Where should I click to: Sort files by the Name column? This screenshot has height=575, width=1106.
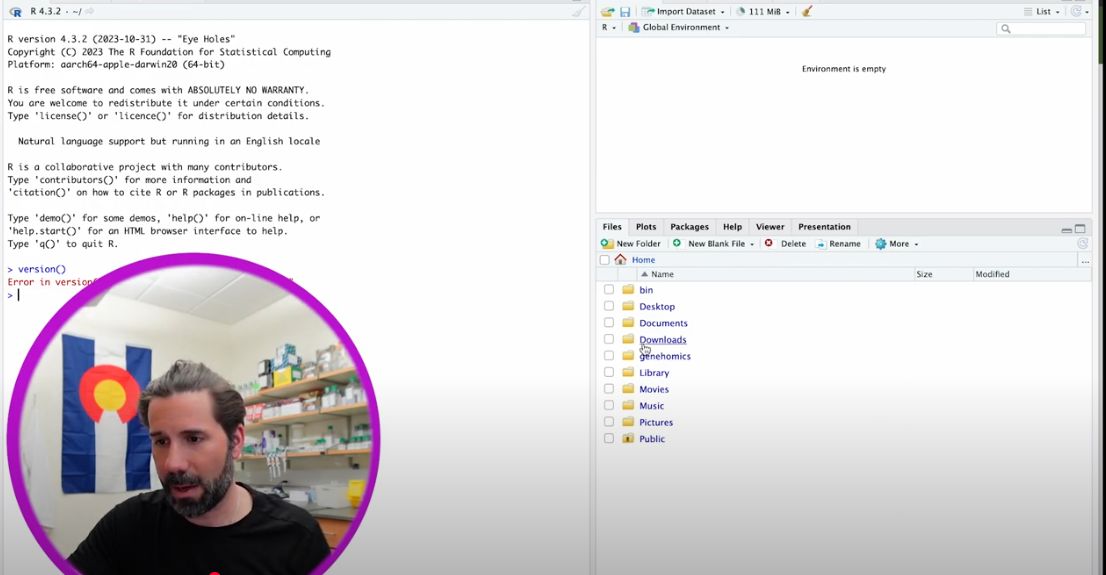pos(662,274)
